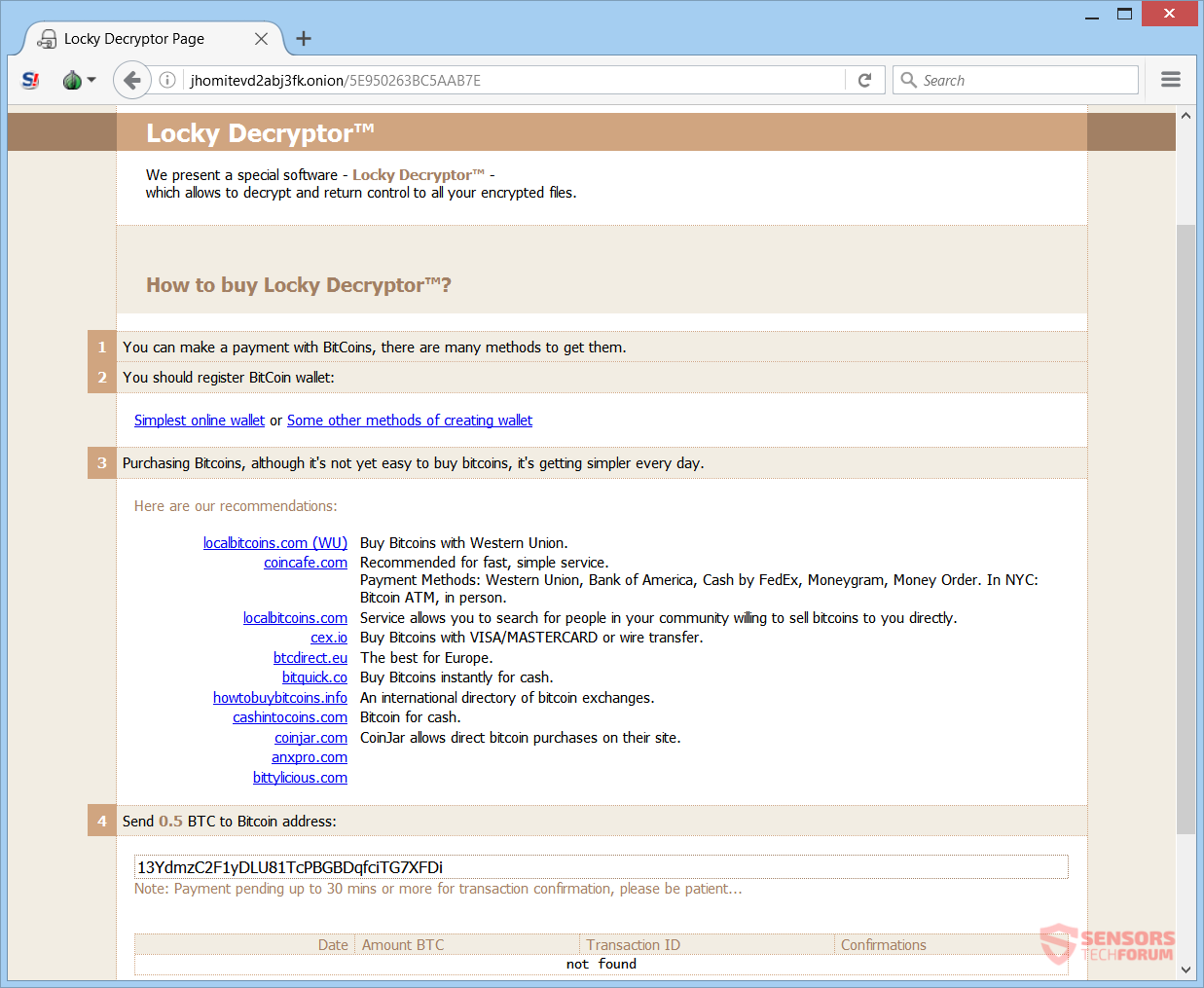This screenshot has height=988, width=1204.
Task: Click 'Here are our recommendations:' text
Action: [236, 506]
